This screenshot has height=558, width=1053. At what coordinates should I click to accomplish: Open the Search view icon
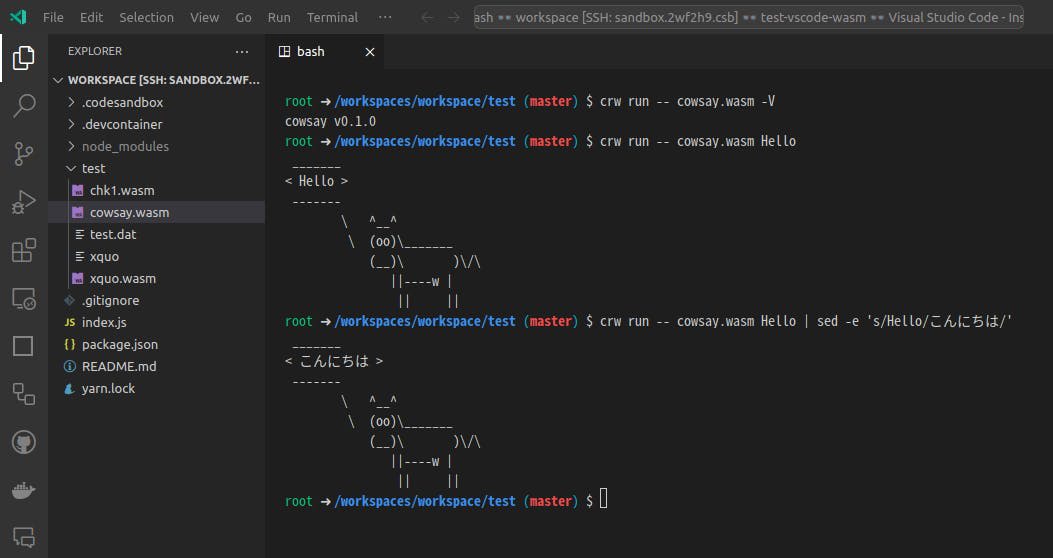24,105
